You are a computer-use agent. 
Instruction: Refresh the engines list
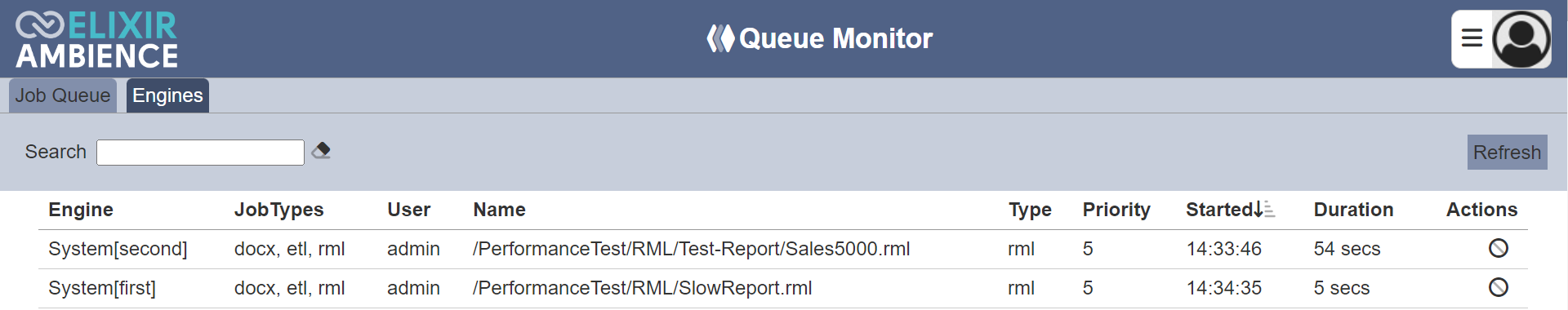click(x=1507, y=153)
